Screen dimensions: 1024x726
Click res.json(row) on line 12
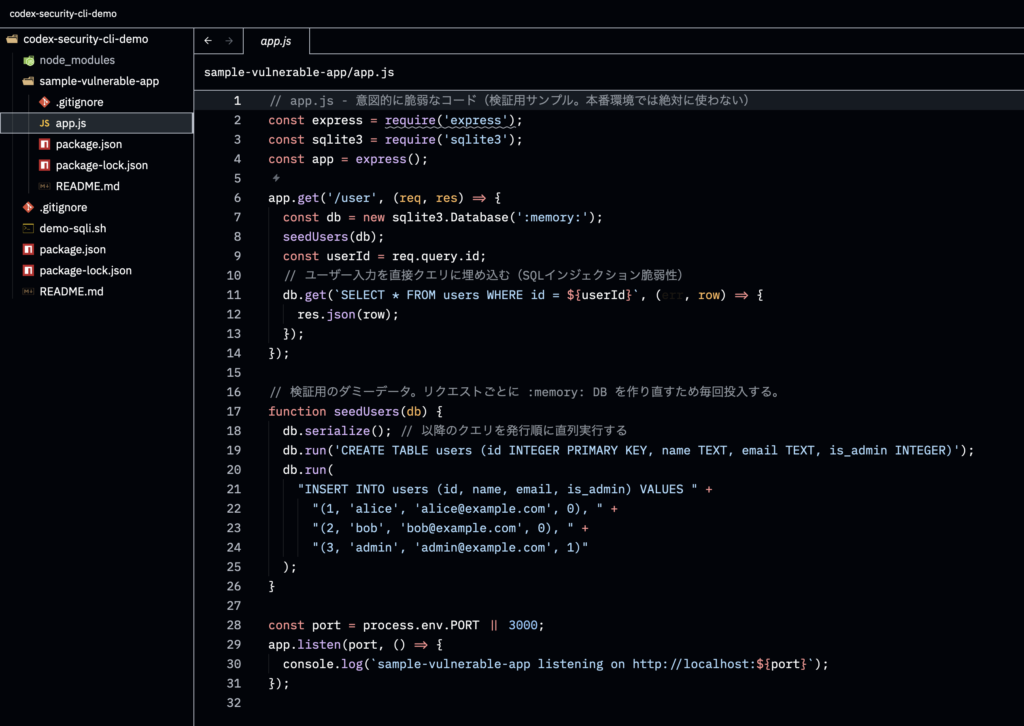tap(344, 315)
